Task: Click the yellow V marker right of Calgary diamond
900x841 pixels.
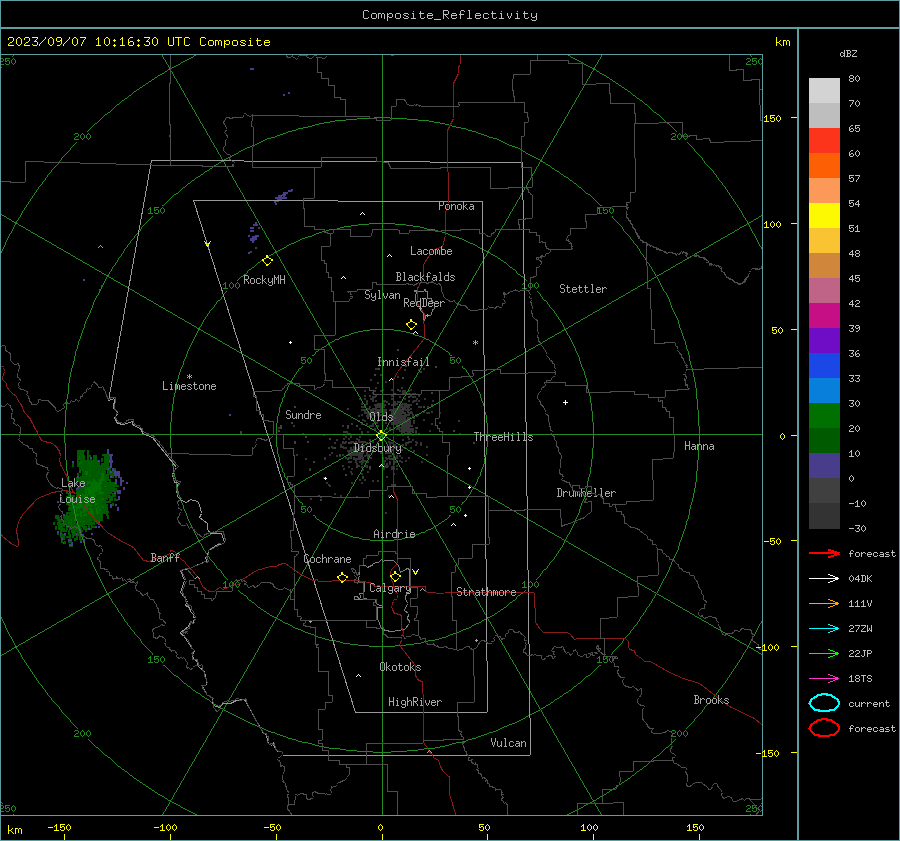Action: [x=416, y=572]
